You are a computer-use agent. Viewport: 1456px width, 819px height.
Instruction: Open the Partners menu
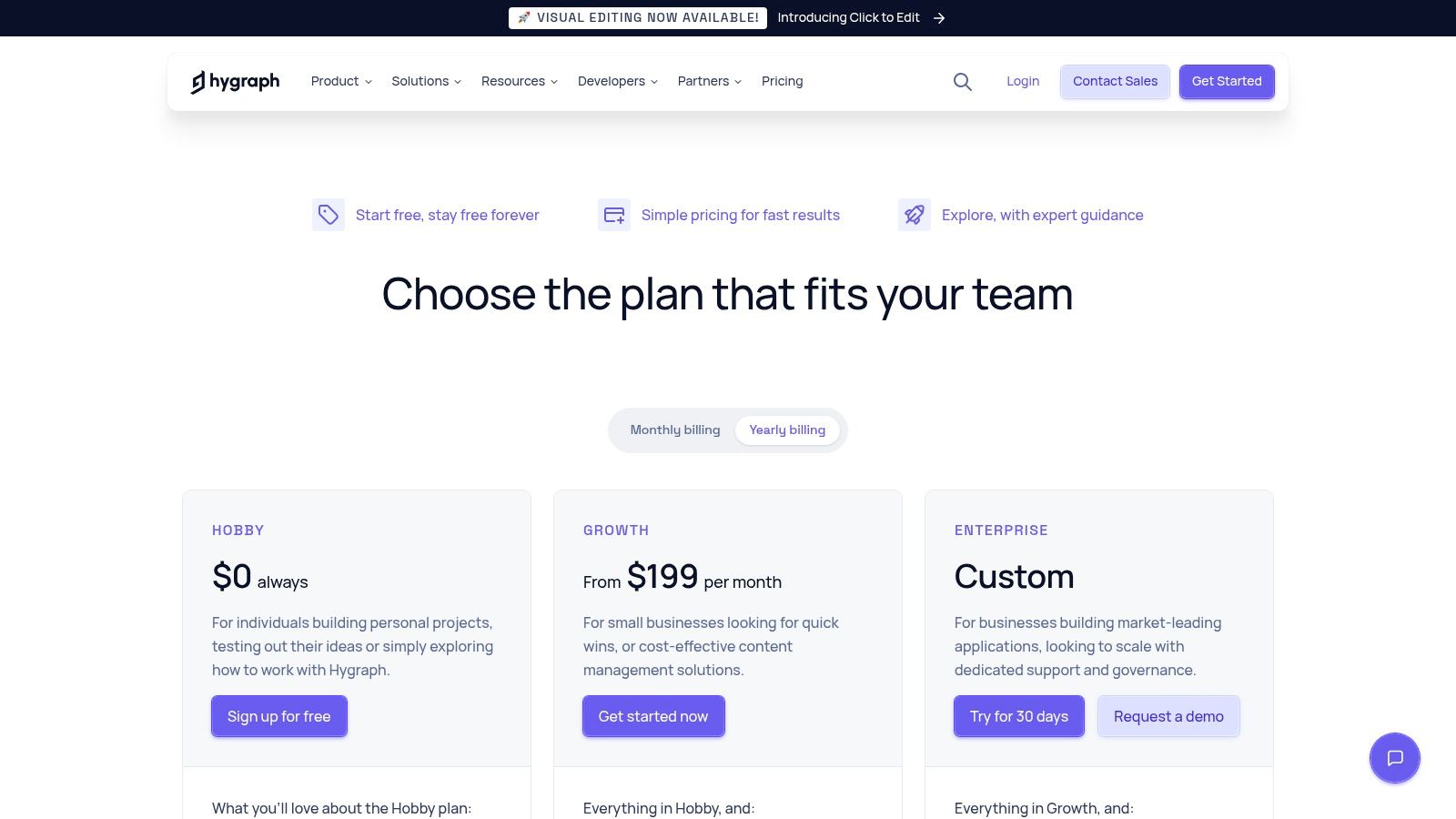pyautogui.click(x=709, y=81)
